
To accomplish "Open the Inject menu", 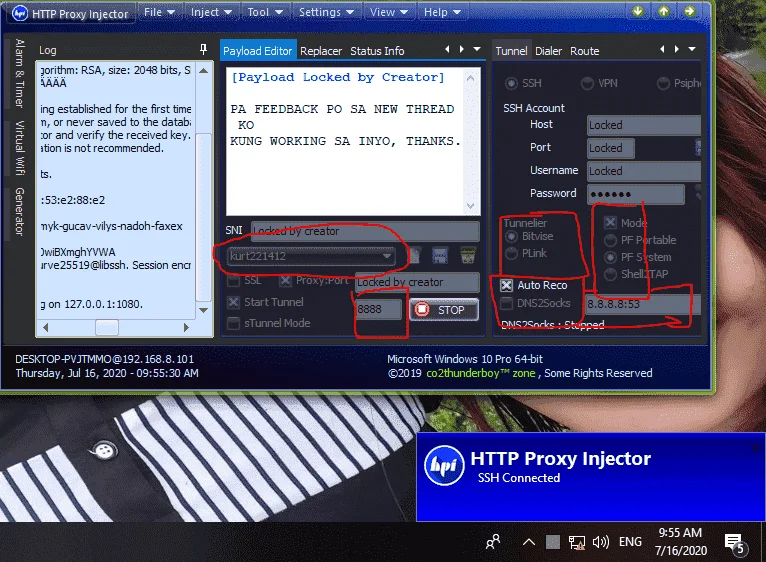I will [211, 12].
